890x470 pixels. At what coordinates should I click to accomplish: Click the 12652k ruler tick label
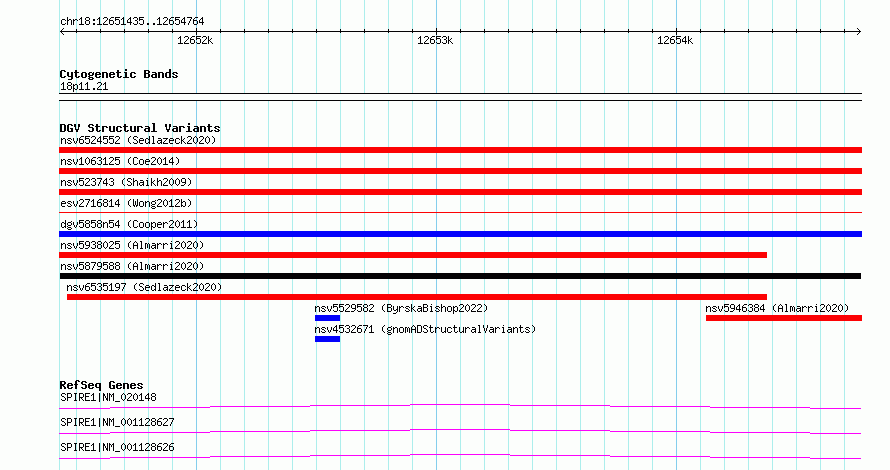point(195,40)
